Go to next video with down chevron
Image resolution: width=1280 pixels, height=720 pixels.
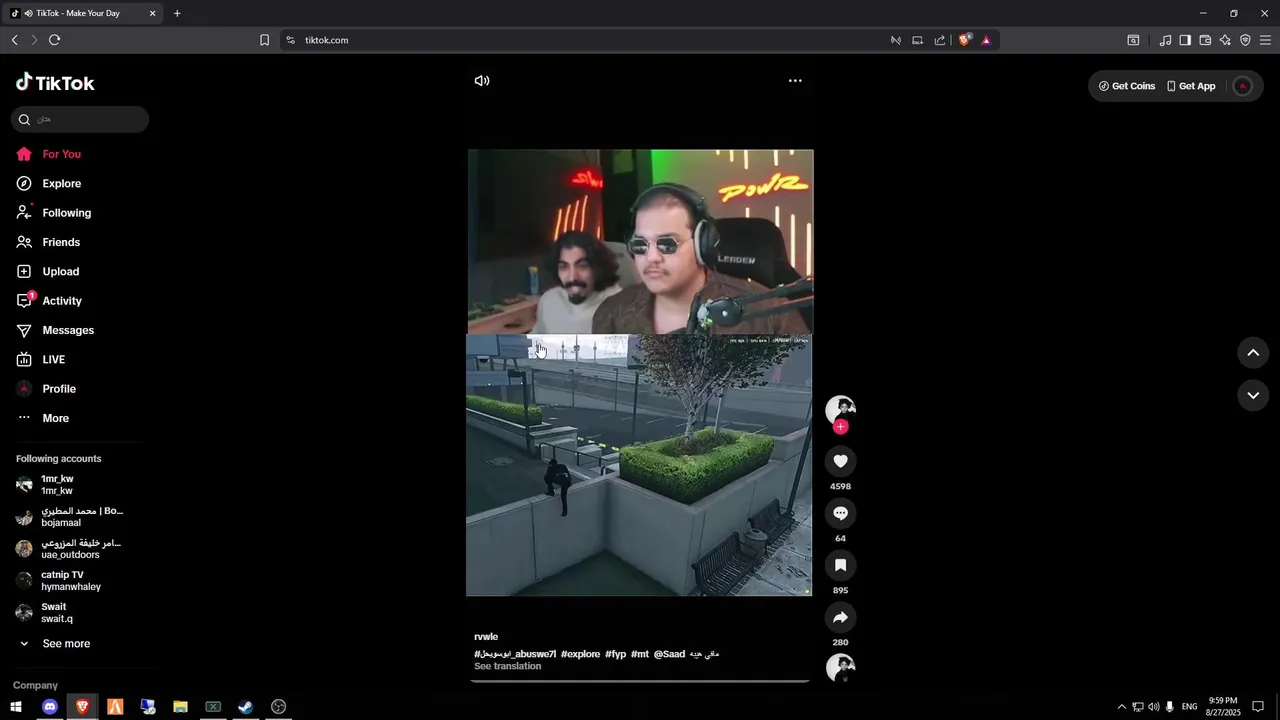pos(1253,395)
